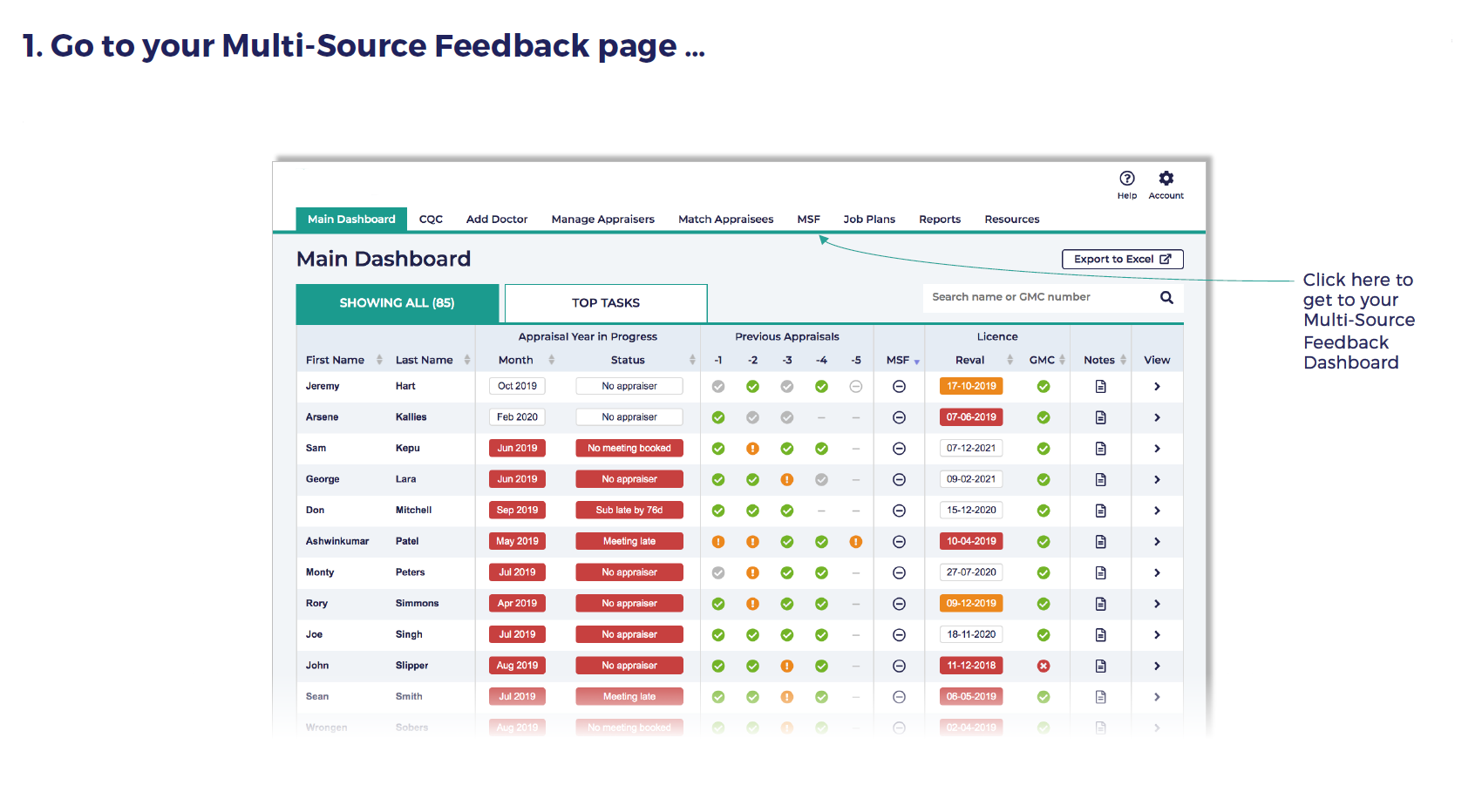
Task: Click Export to Excel button
Action: [x=1122, y=260]
